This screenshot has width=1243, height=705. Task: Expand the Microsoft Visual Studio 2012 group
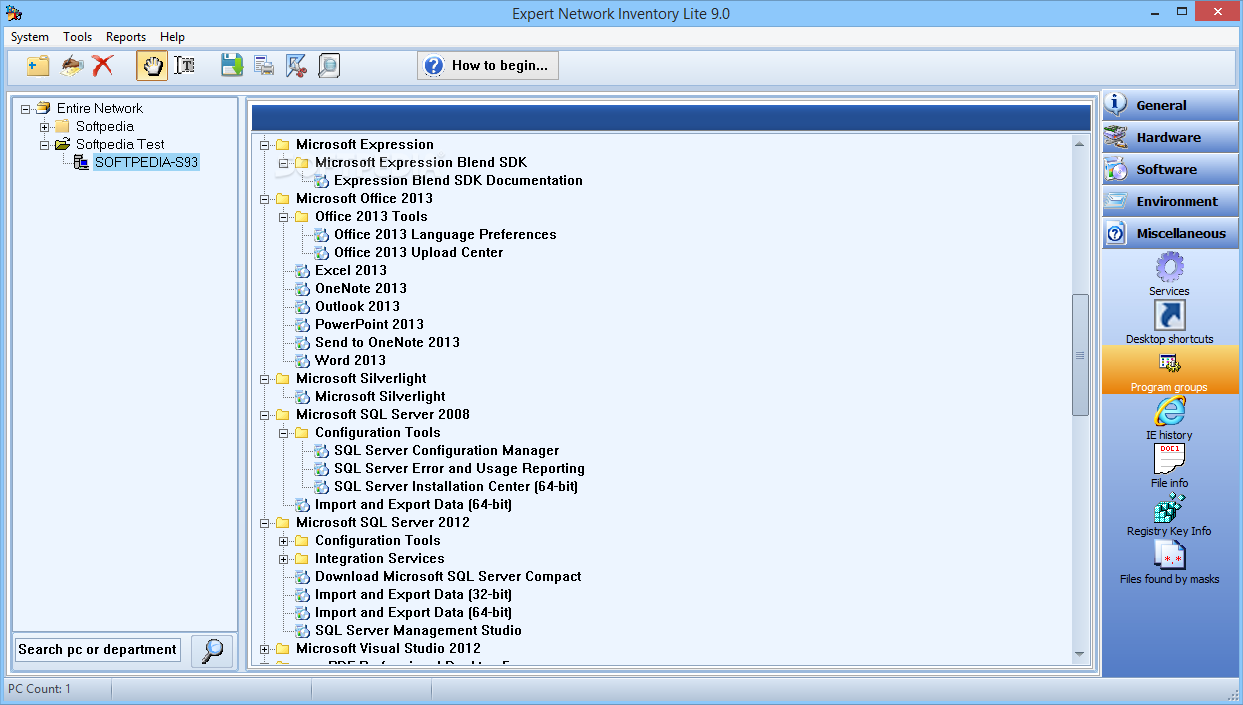265,649
